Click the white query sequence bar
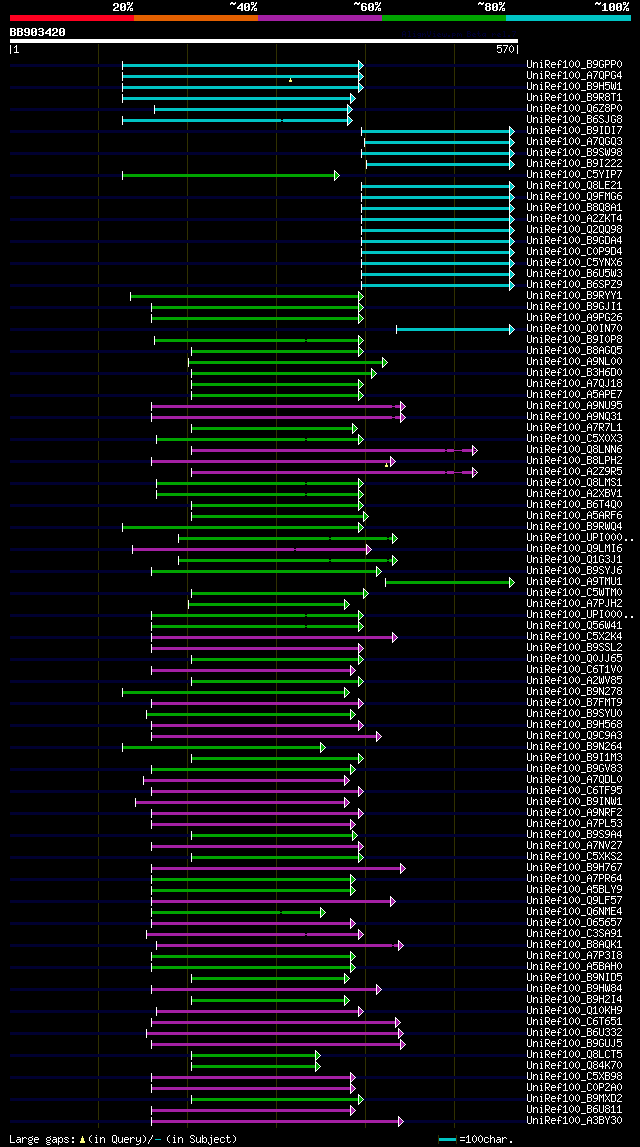Viewport: 640px width, 1147px height. point(263,41)
